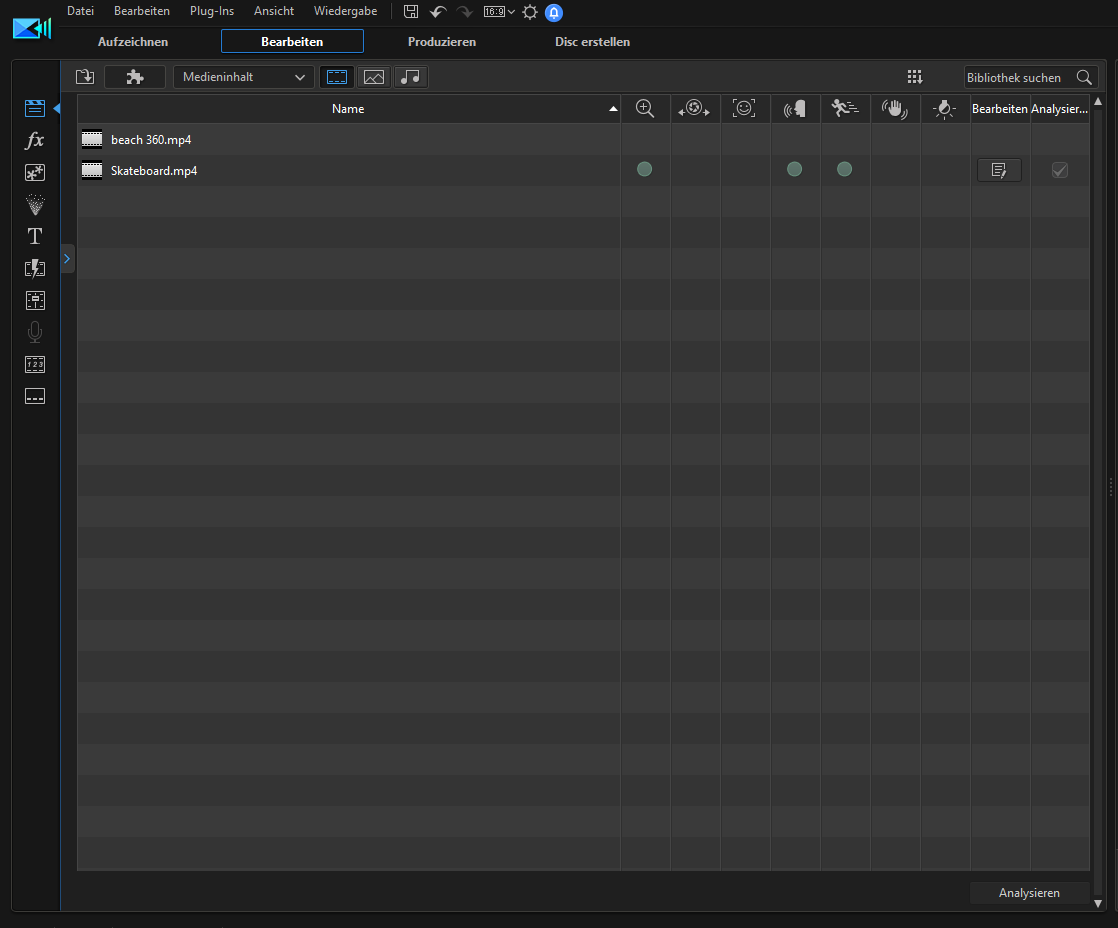Click the import media folder icon
The height and width of the screenshot is (928, 1118).
click(x=85, y=77)
